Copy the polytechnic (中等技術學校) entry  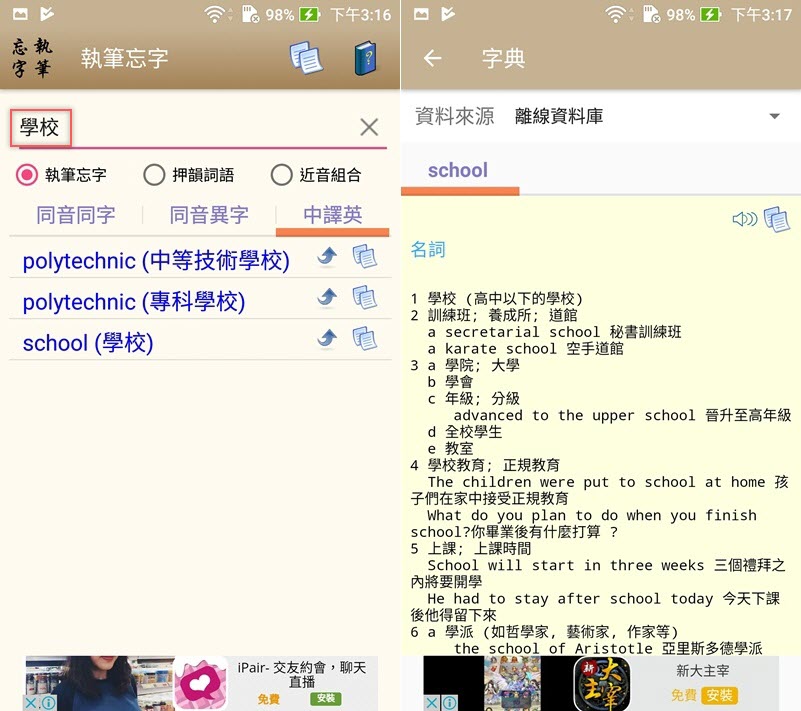(365, 258)
